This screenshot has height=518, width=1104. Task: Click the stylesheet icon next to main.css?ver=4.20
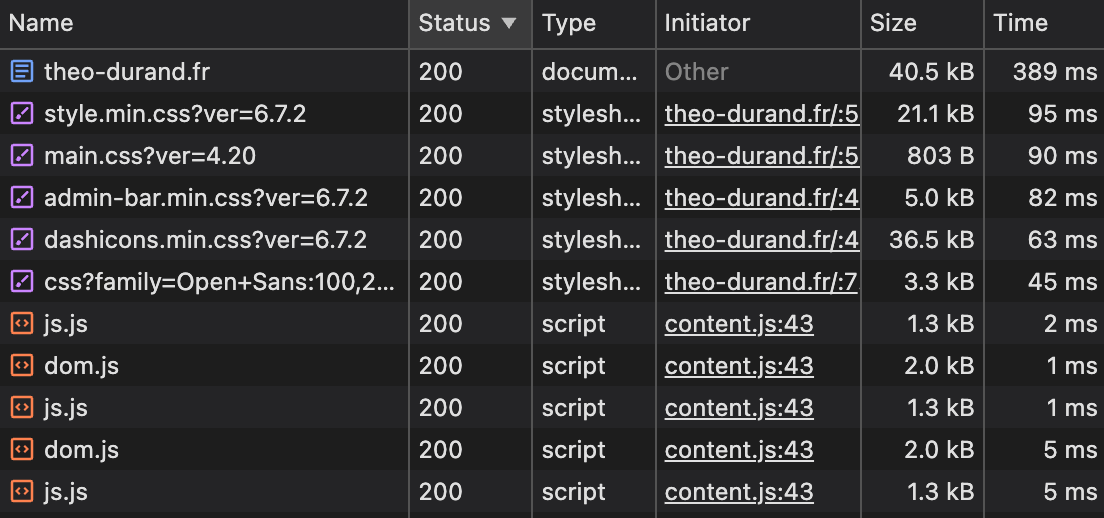(23, 156)
